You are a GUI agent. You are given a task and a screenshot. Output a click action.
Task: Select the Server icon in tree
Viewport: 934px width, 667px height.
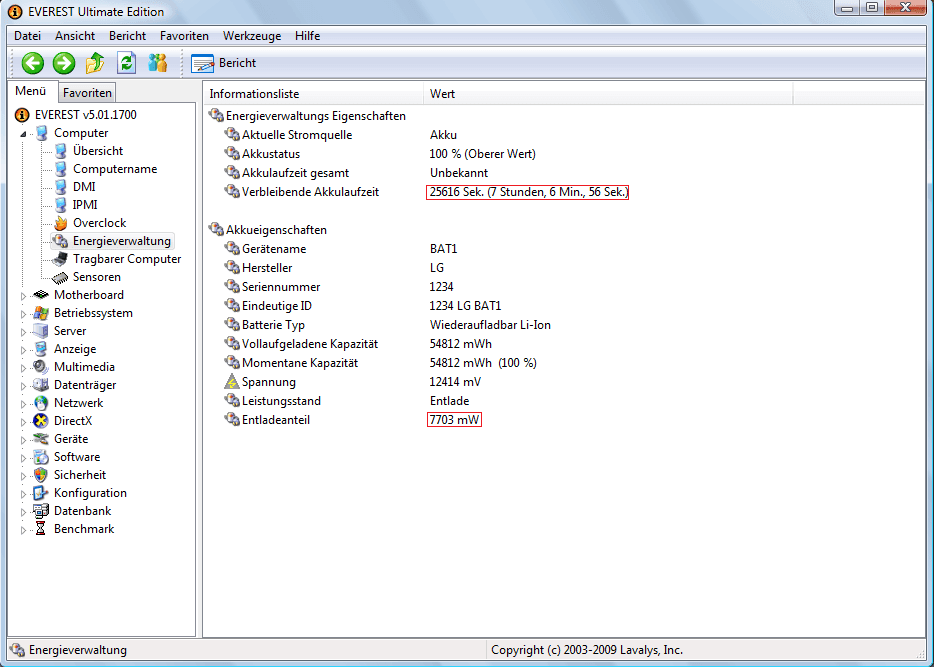click(41, 331)
